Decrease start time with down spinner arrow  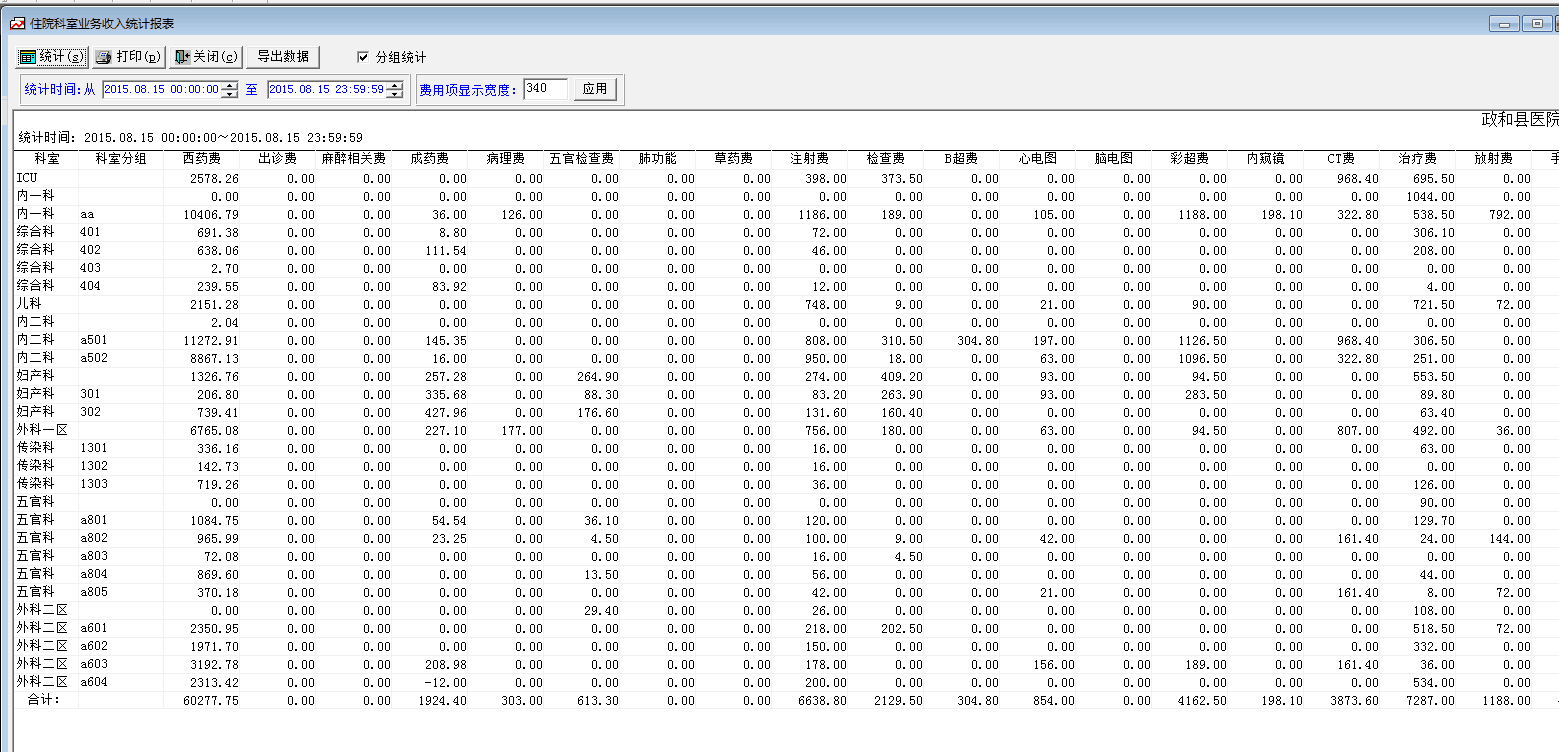231,94
